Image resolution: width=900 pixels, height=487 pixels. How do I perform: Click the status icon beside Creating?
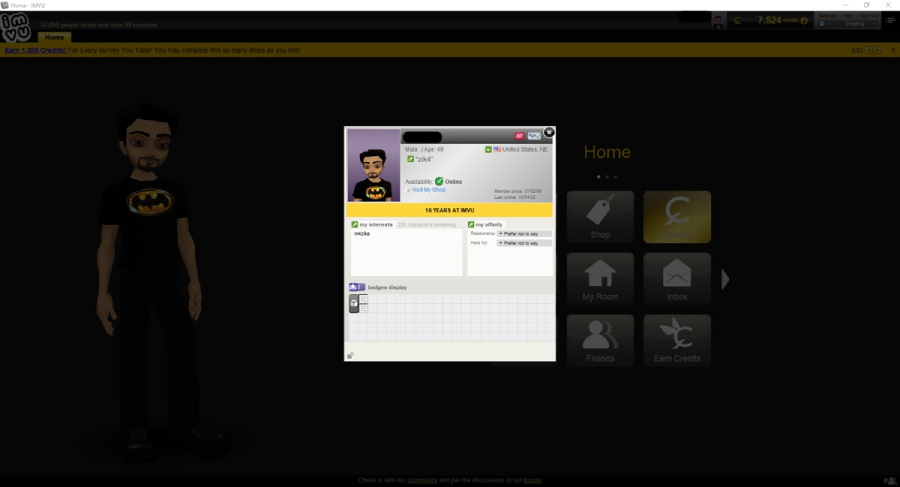pos(822,24)
